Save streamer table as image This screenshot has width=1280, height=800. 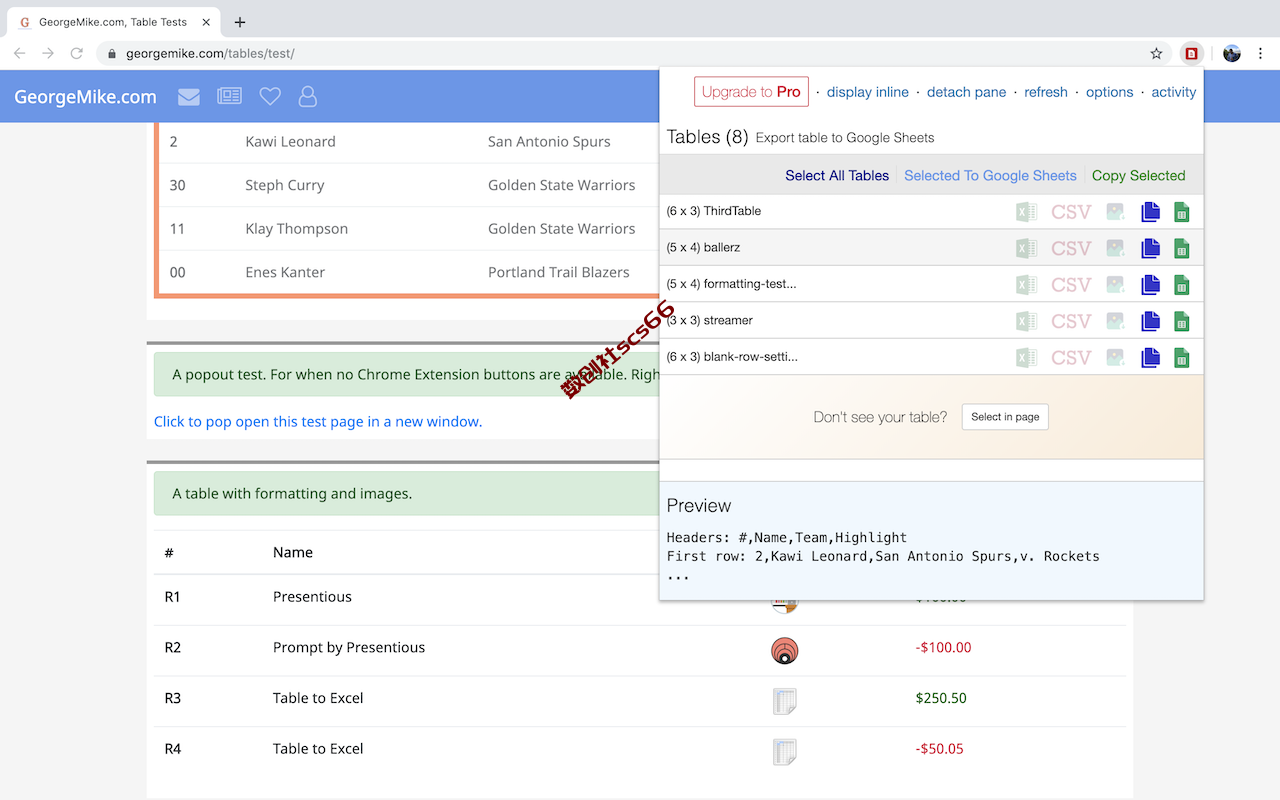point(1115,321)
